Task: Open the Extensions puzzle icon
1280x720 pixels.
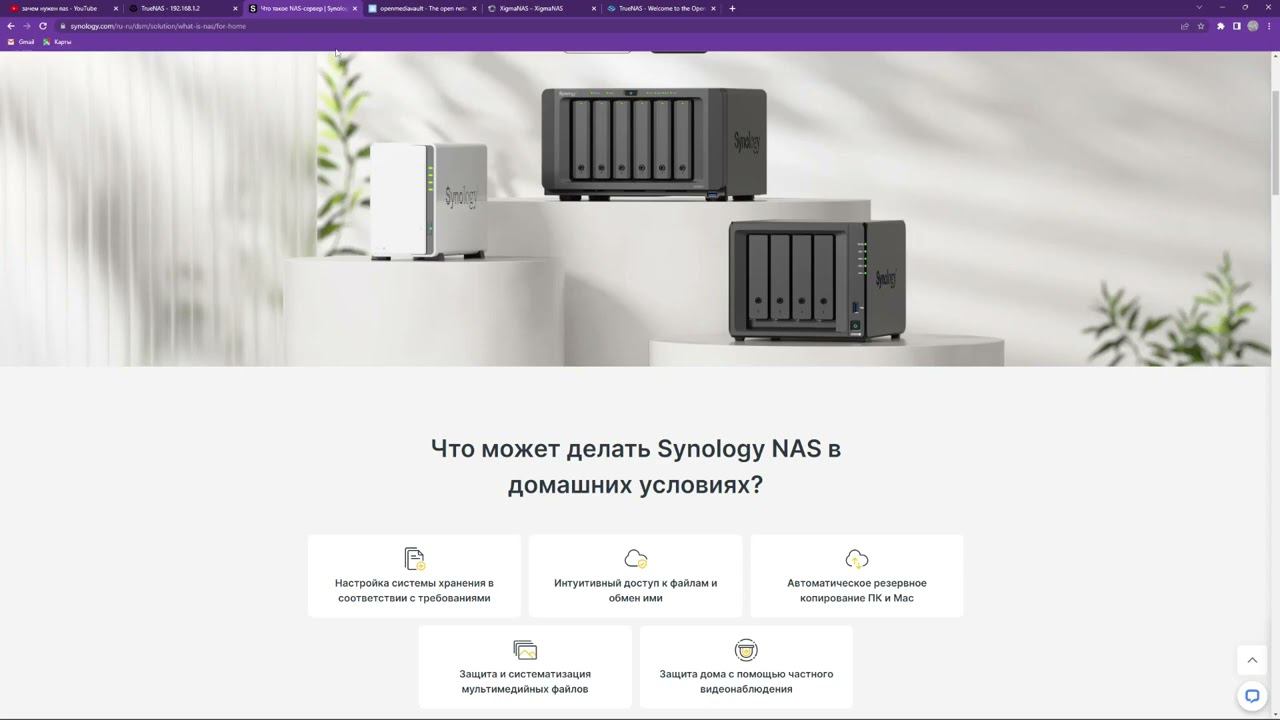Action: coord(1221,26)
